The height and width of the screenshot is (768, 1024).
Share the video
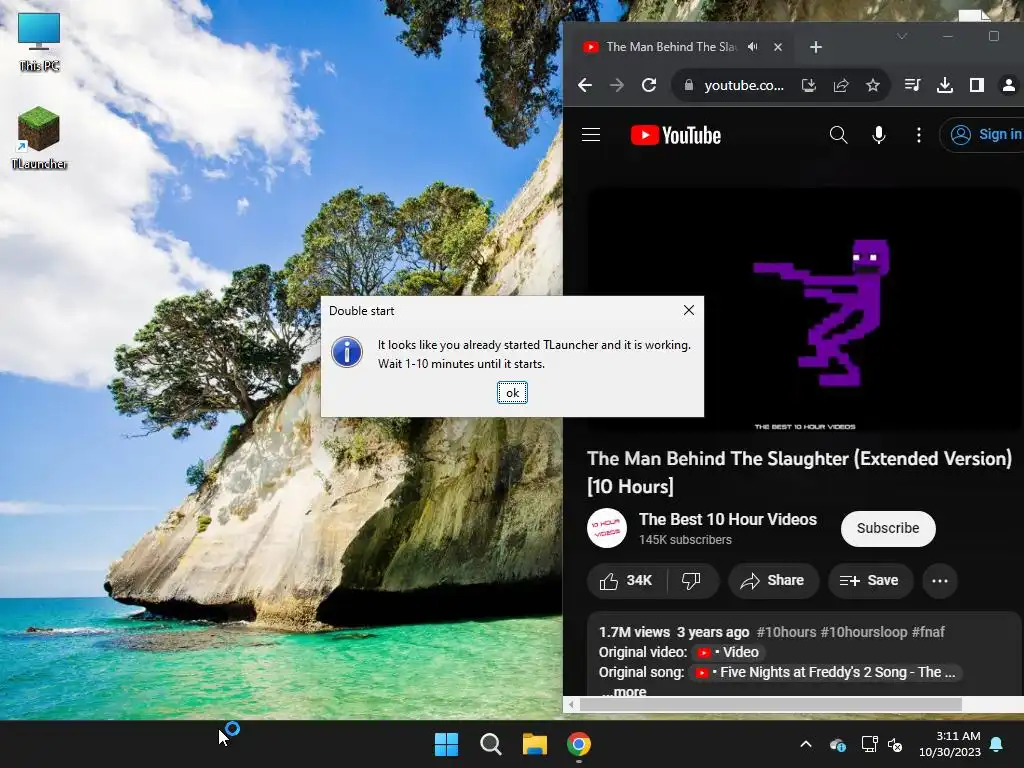click(x=773, y=581)
